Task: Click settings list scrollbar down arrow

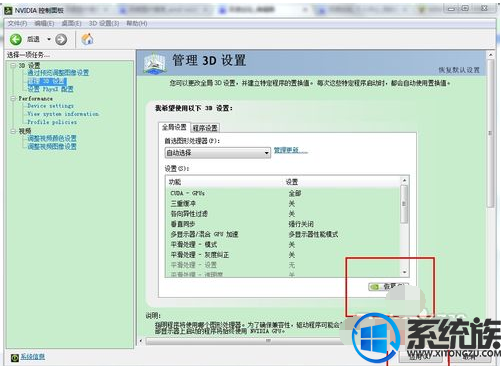Action: (x=404, y=272)
